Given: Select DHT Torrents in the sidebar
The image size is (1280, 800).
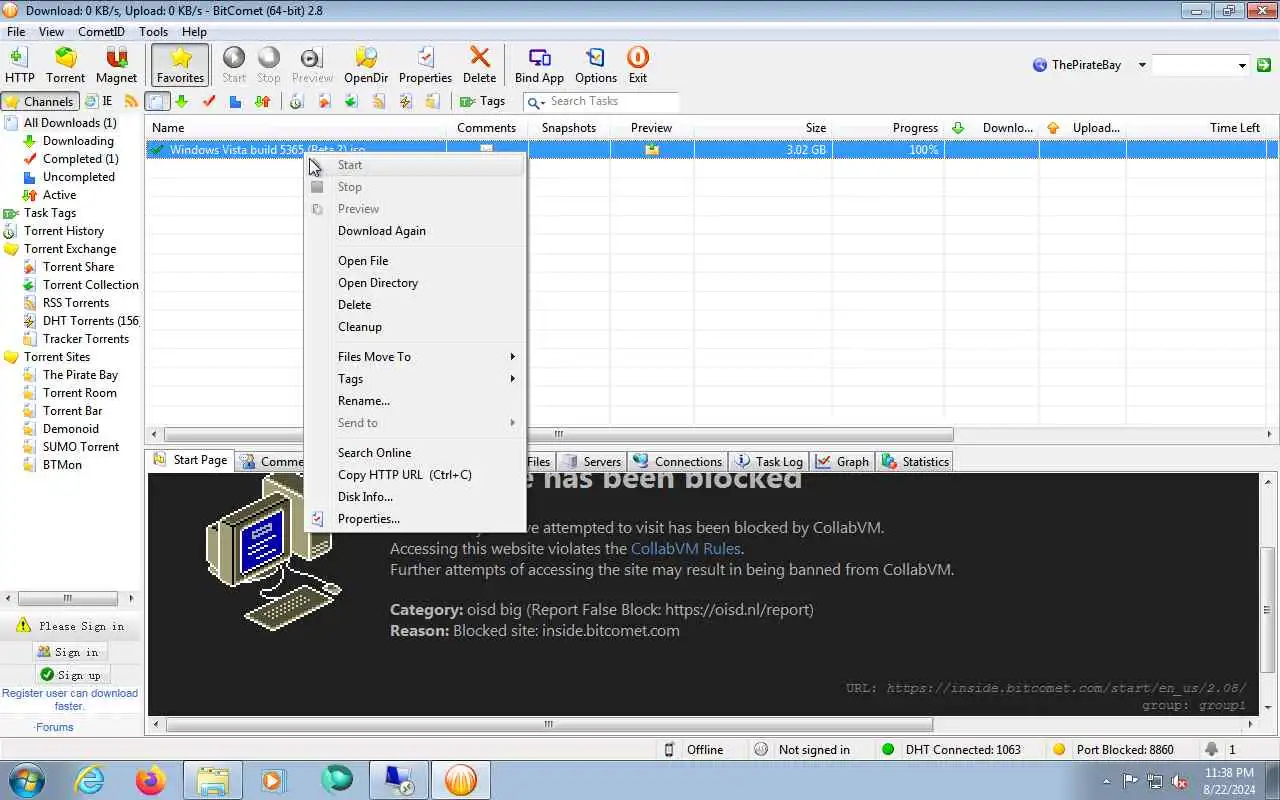Looking at the screenshot, I should pos(90,321).
